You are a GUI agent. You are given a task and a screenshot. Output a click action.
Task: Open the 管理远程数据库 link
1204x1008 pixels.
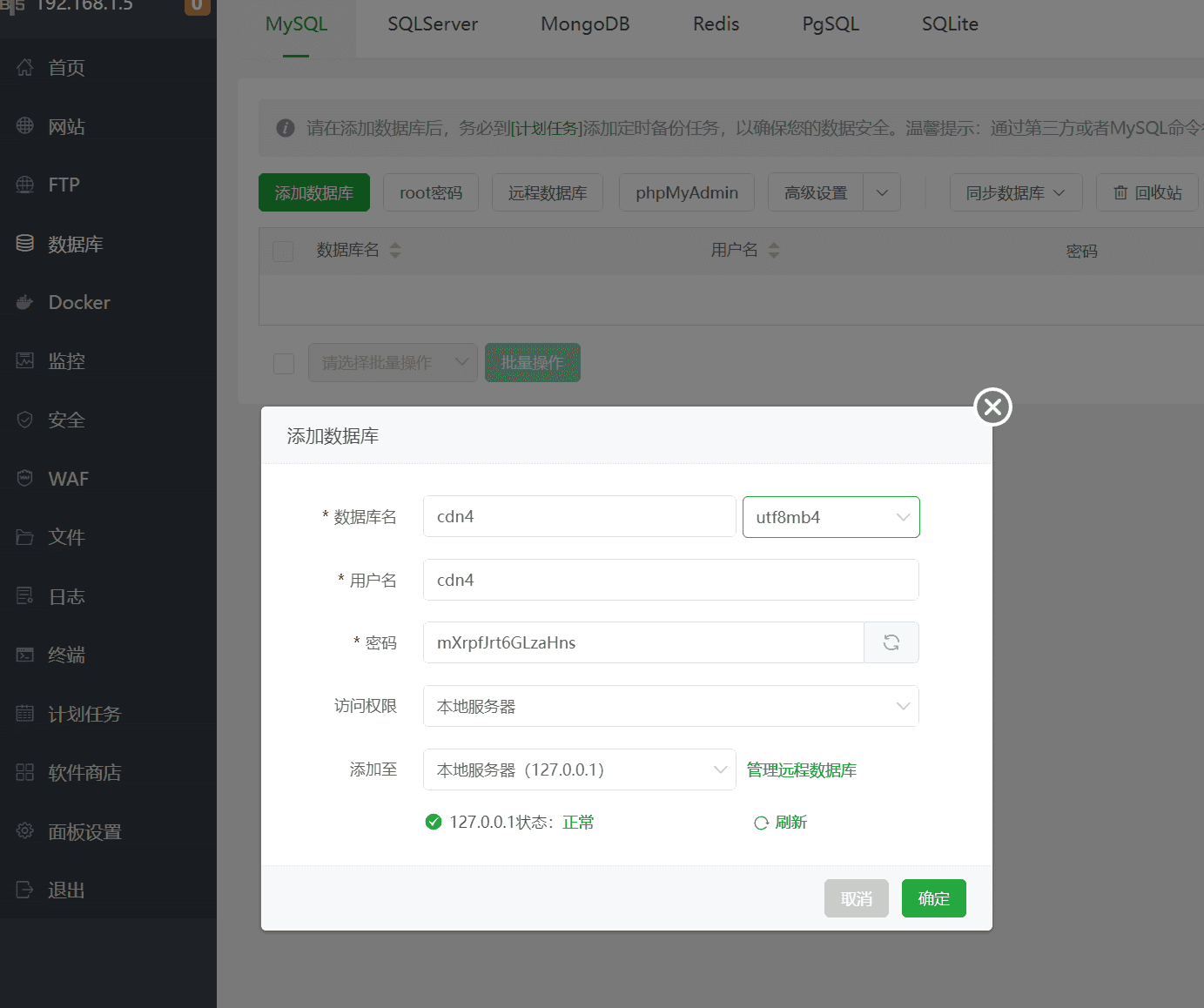tap(802, 769)
